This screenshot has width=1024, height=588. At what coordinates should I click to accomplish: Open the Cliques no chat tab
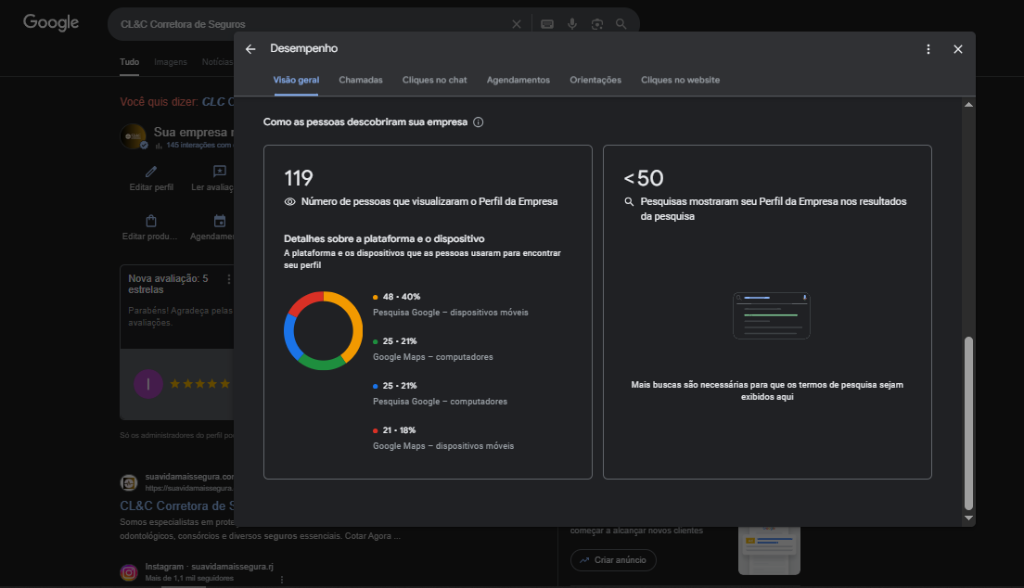coord(434,80)
